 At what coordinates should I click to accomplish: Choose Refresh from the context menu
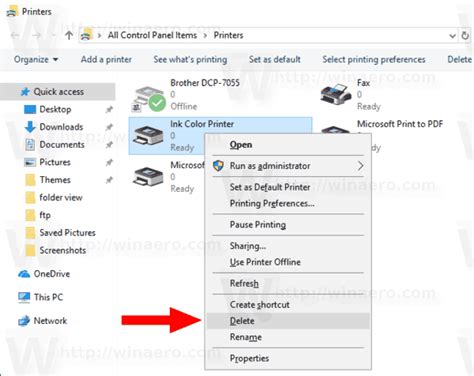click(x=288, y=283)
